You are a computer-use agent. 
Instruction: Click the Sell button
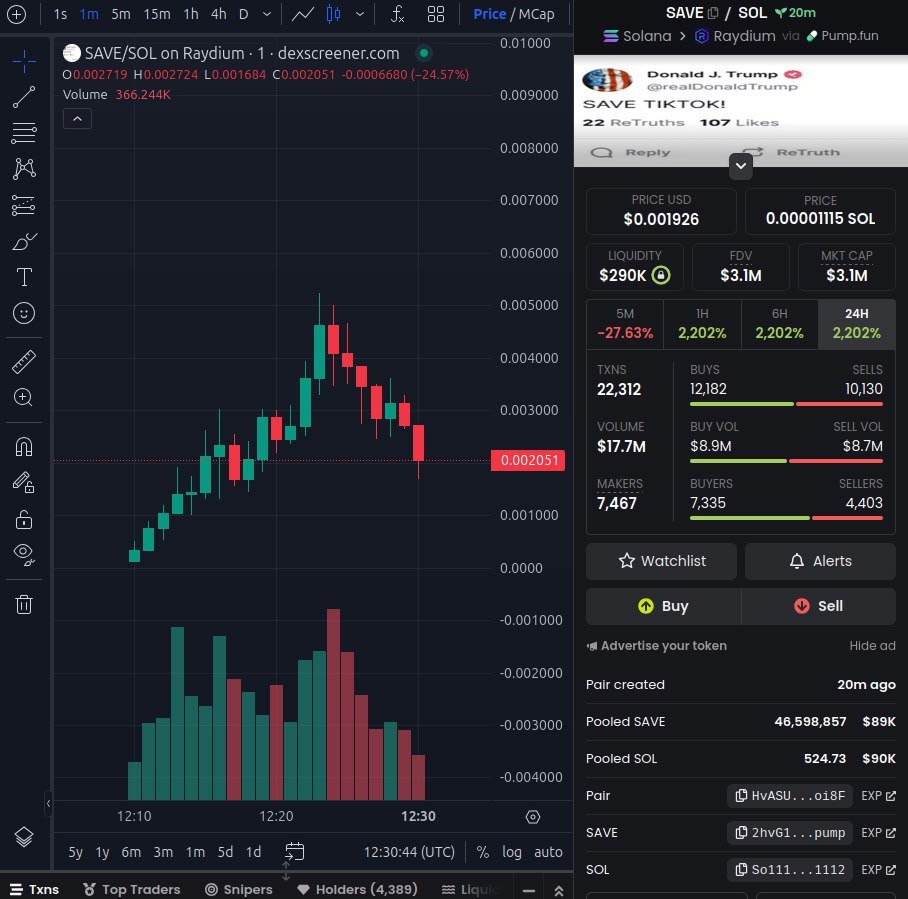[x=819, y=606]
